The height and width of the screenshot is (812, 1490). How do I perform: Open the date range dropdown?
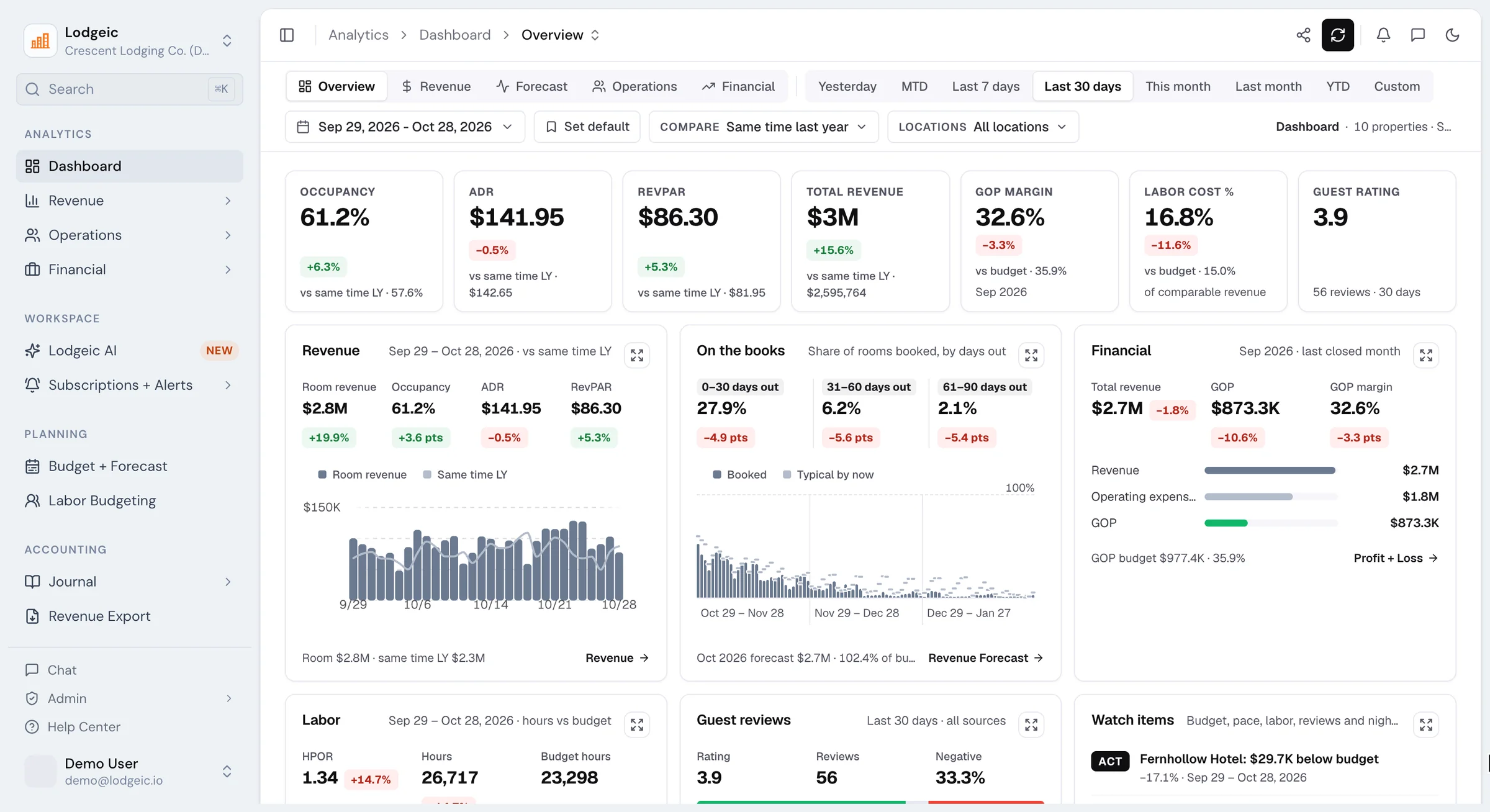(x=405, y=127)
